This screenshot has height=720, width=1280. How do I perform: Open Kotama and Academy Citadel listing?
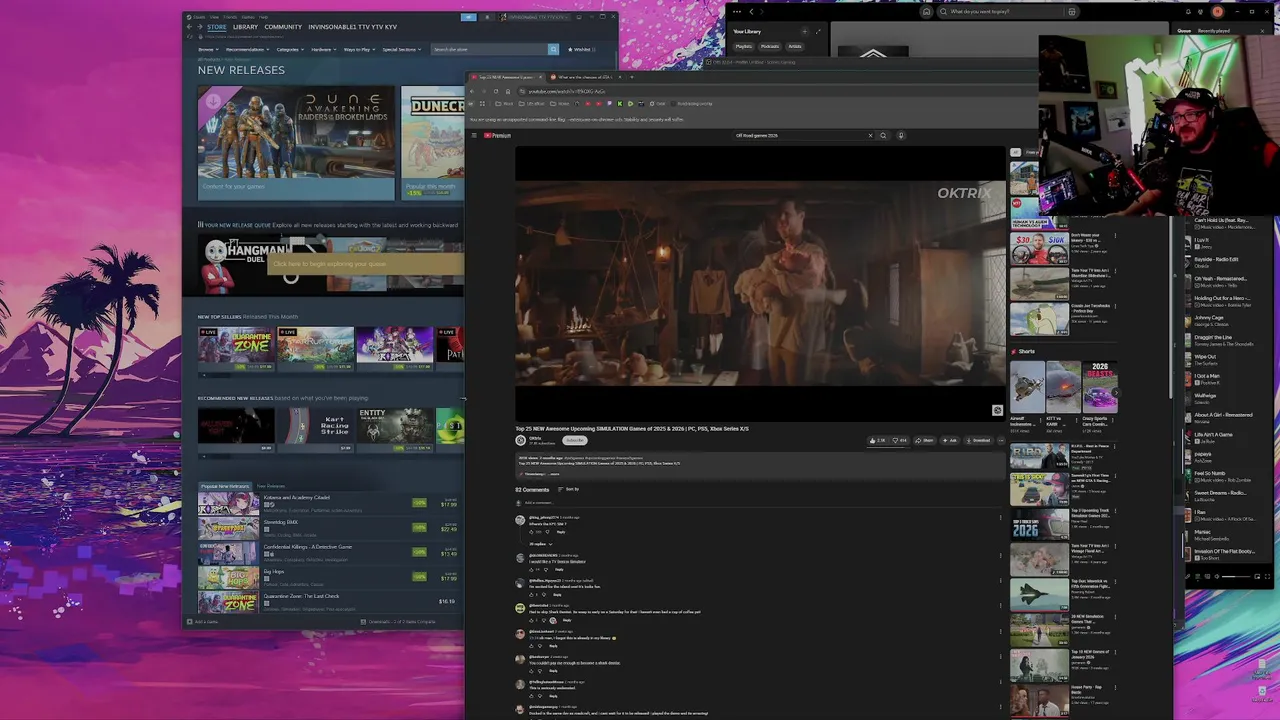328,503
